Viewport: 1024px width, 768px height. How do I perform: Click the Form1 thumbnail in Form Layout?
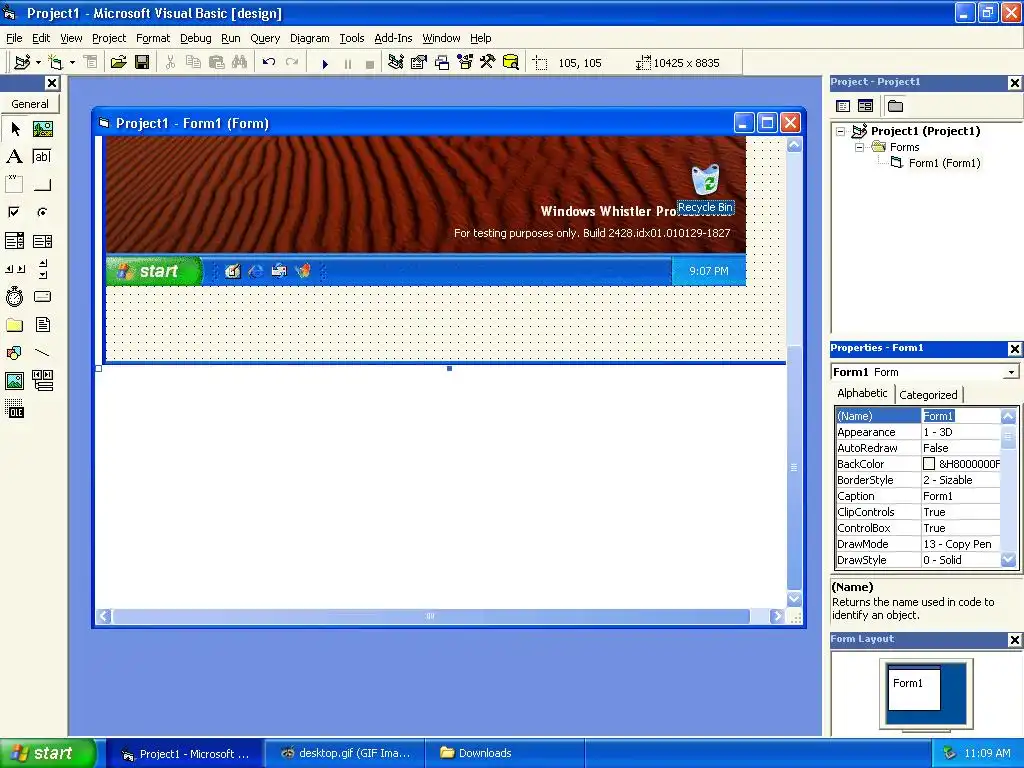tap(914, 688)
